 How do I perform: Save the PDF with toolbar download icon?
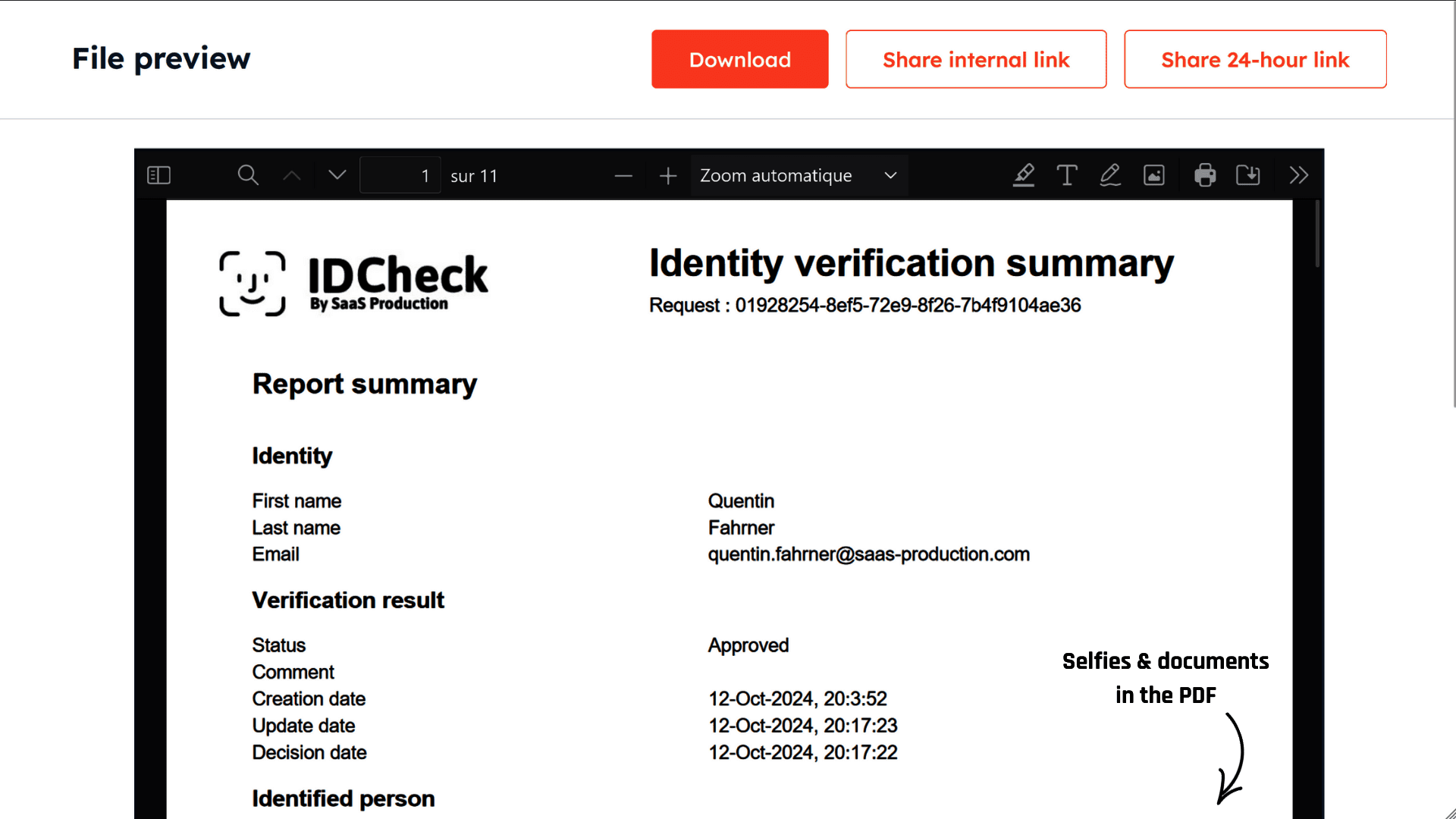[x=1248, y=175]
